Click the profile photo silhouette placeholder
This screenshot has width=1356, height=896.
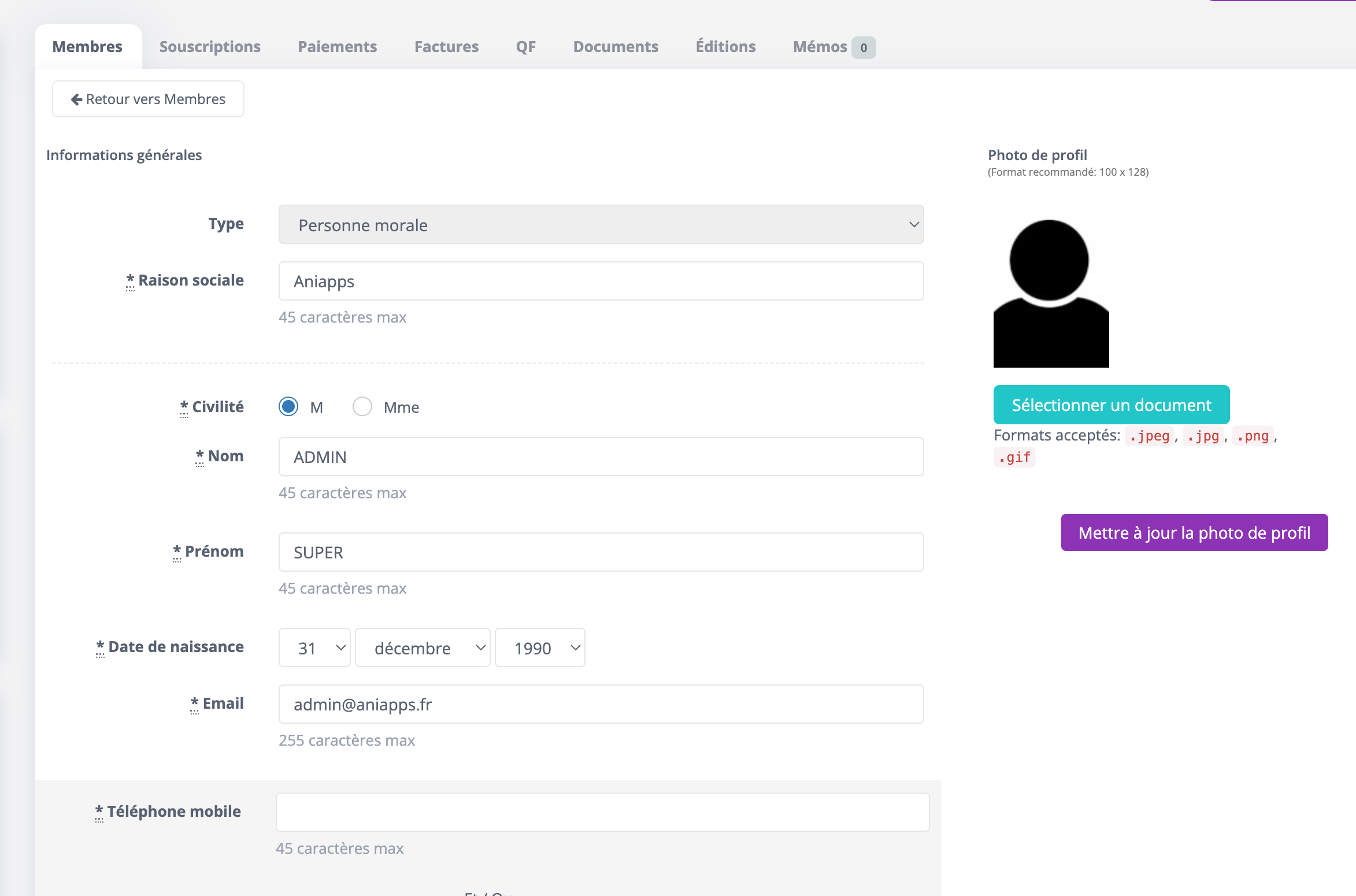pyautogui.click(x=1051, y=293)
